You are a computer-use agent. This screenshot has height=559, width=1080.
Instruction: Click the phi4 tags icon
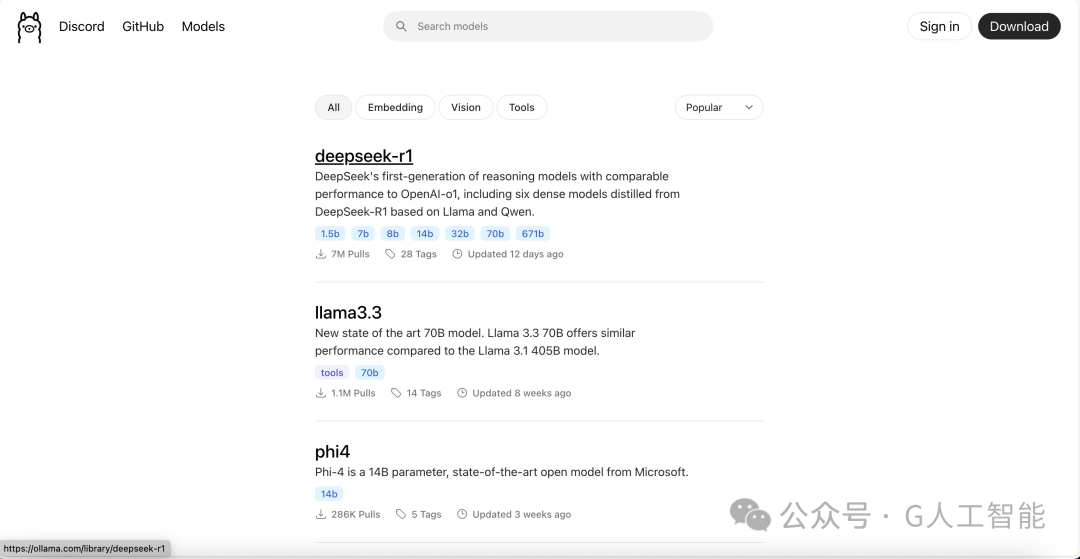point(401,514)
